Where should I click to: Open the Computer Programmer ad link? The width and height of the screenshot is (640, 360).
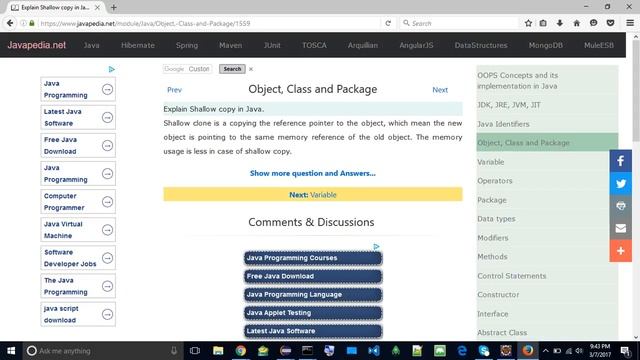[x=78, y=202]
